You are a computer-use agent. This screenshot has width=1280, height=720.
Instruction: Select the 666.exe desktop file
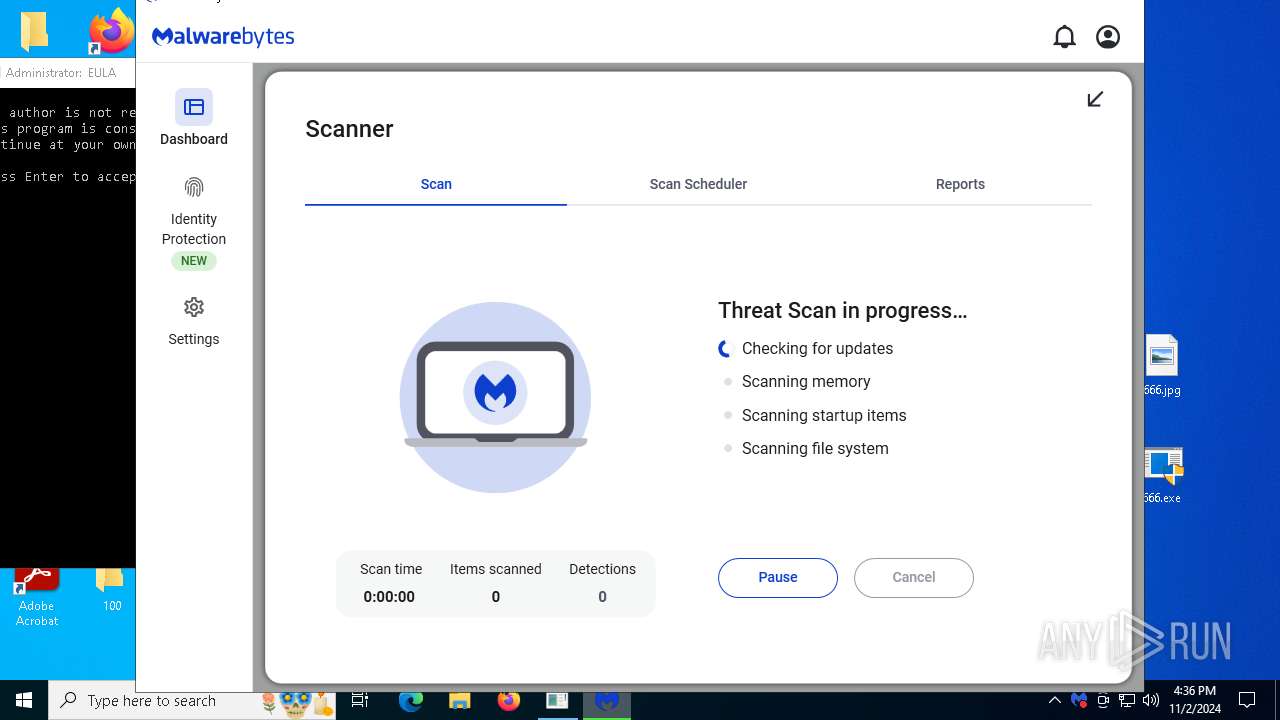coord(1162,475)
